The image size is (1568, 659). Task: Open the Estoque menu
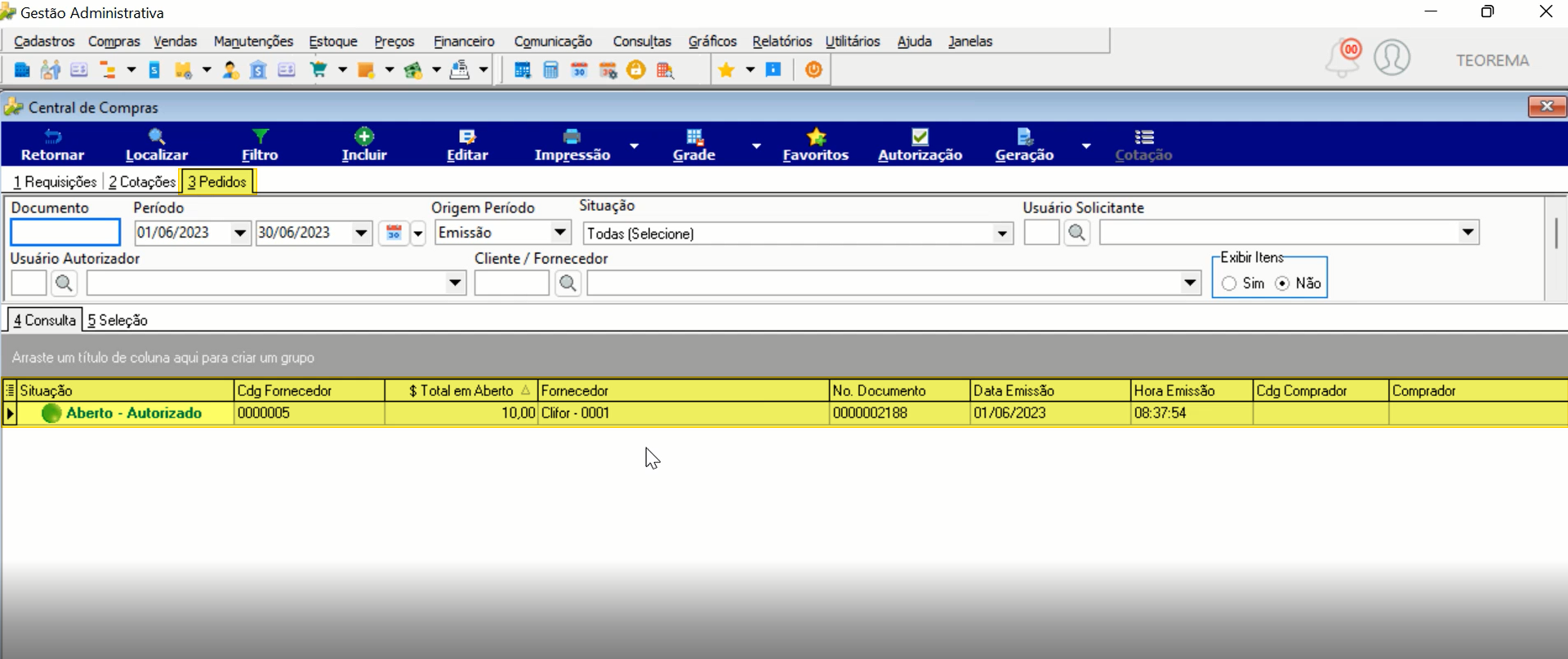pos(333,41)
